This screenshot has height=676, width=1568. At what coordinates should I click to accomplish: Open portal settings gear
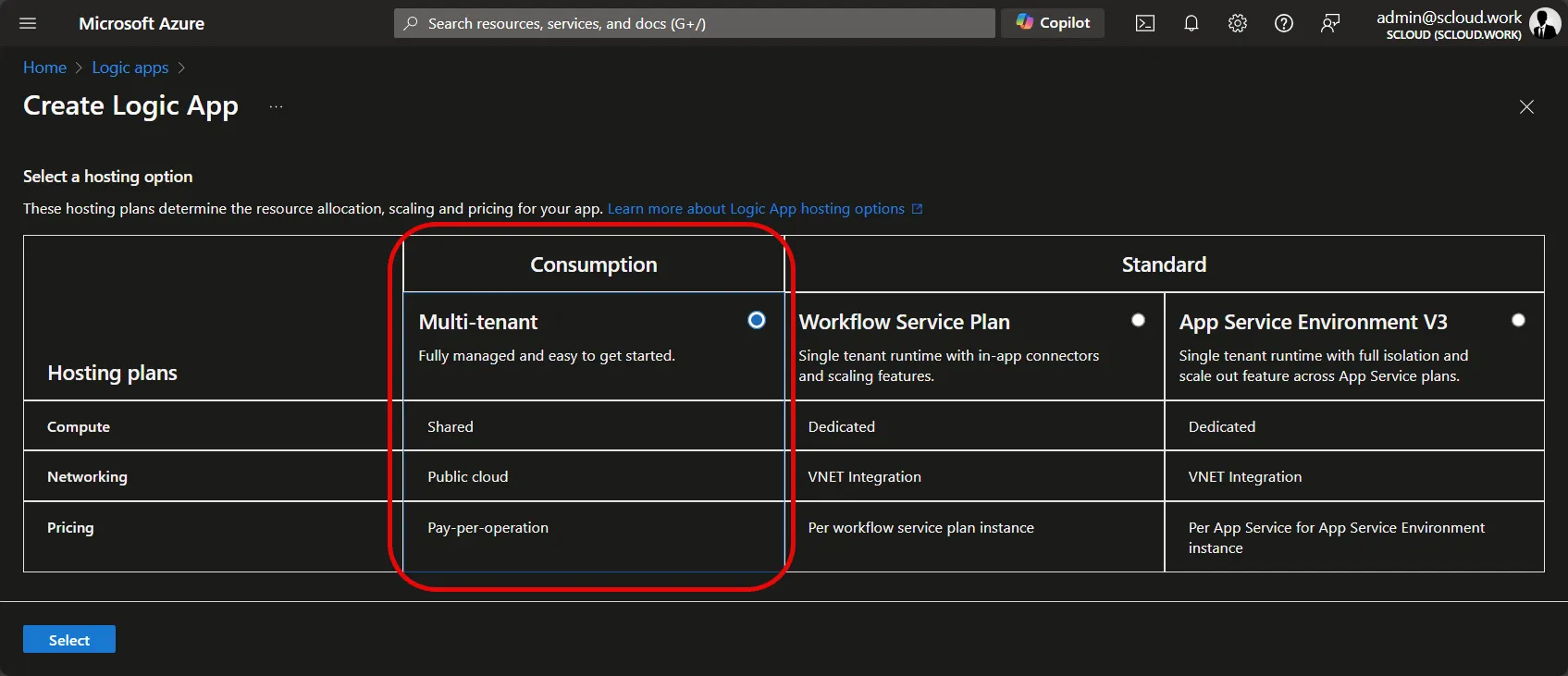point(1238,23)
